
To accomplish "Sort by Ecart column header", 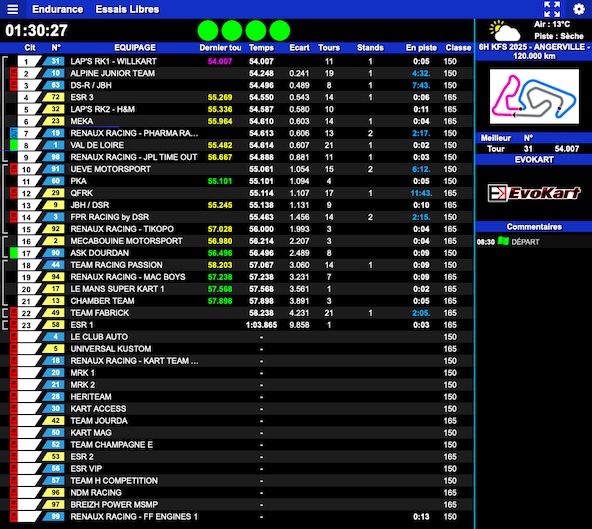I will pyautogui.click(x=299, y=48).
